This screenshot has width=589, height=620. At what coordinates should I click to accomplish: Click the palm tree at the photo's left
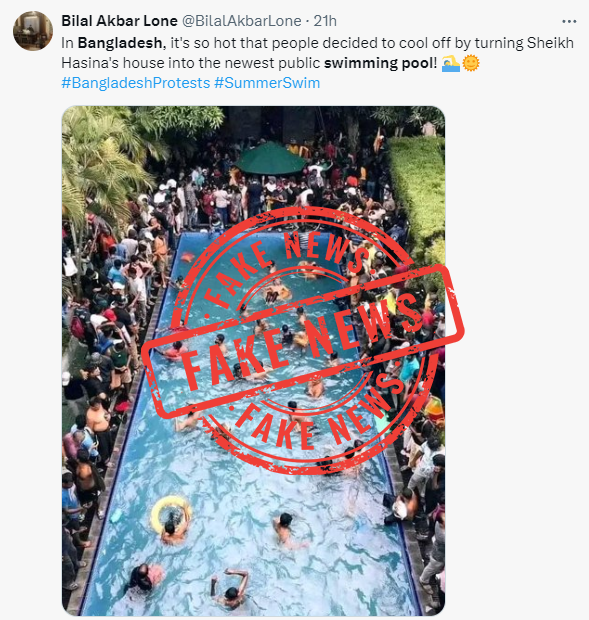click(x=104, y=166)
